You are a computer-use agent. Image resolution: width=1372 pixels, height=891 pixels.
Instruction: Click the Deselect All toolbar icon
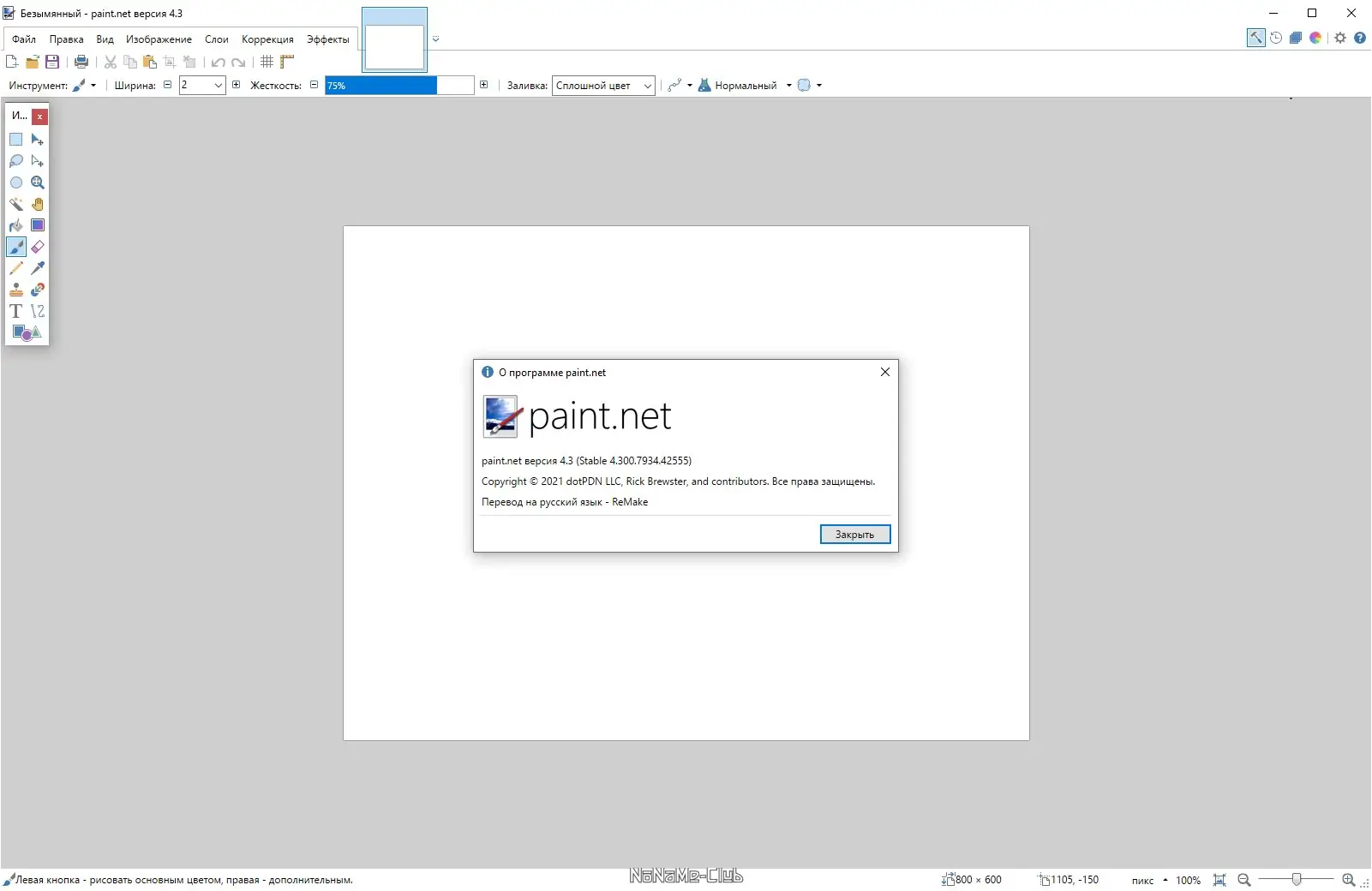point(189,62)
